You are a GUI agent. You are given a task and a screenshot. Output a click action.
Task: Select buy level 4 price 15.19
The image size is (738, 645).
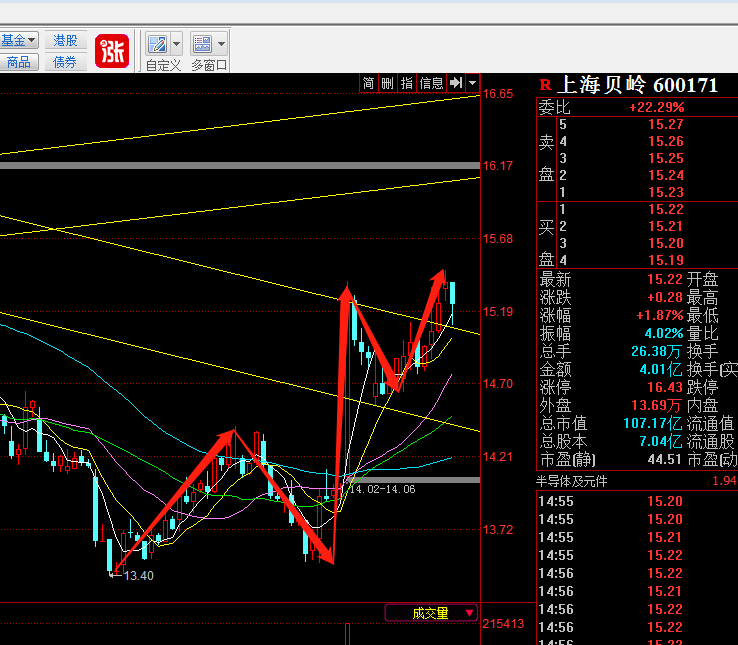tap(666, 260)
